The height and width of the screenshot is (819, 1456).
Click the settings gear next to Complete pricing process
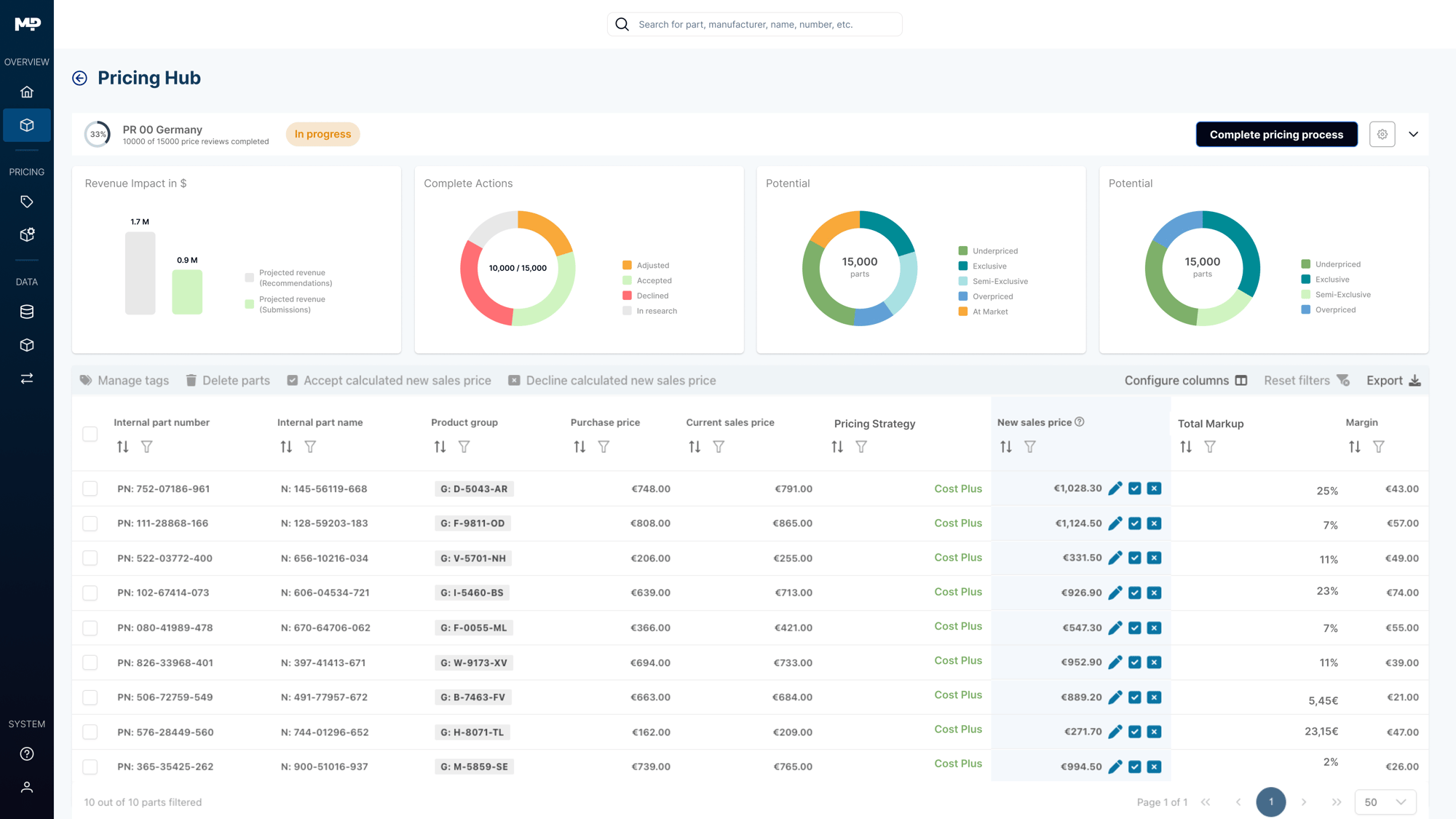coord(1382,134)
